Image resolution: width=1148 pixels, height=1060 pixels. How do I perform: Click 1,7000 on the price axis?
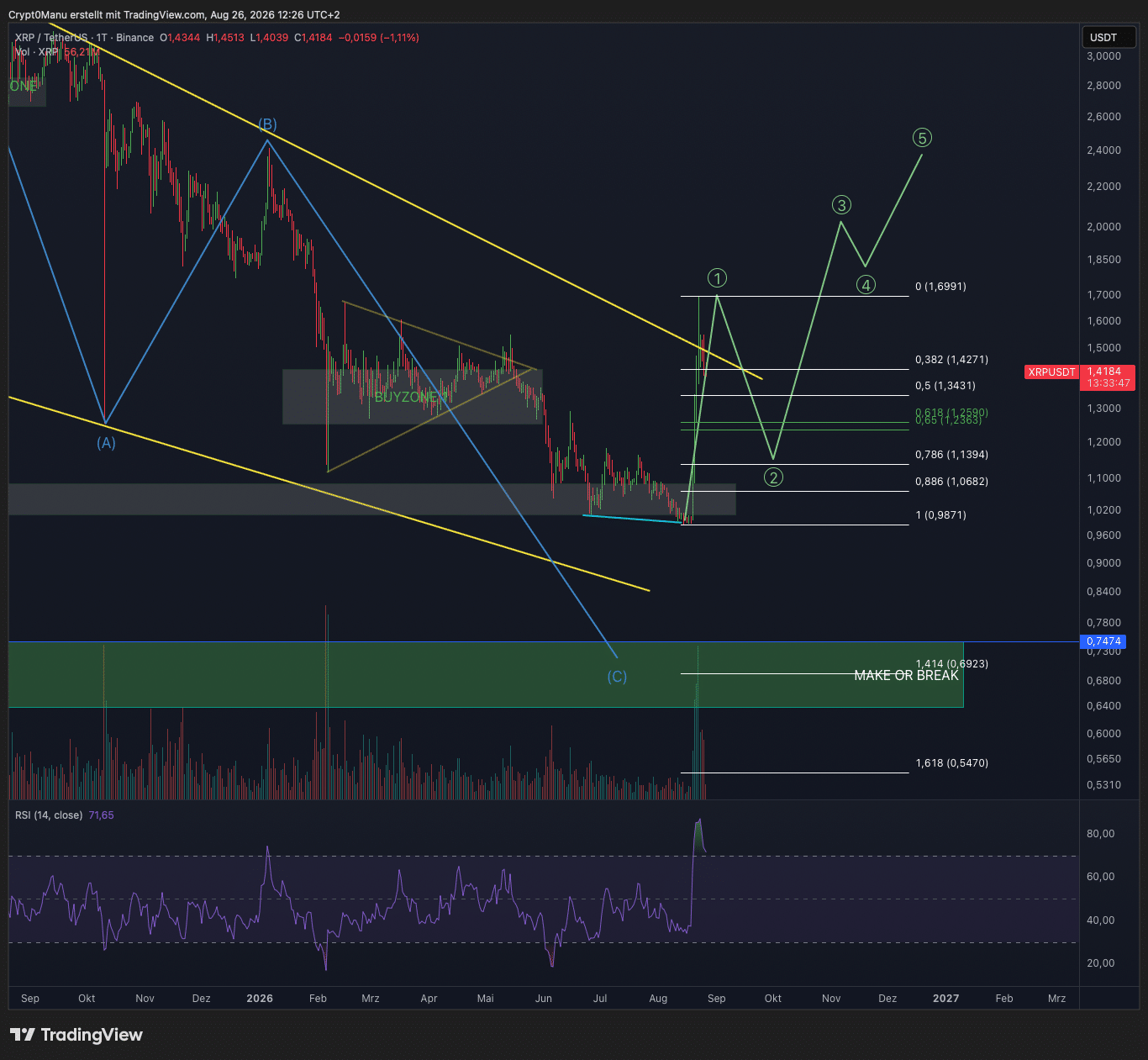[1103, 295]
